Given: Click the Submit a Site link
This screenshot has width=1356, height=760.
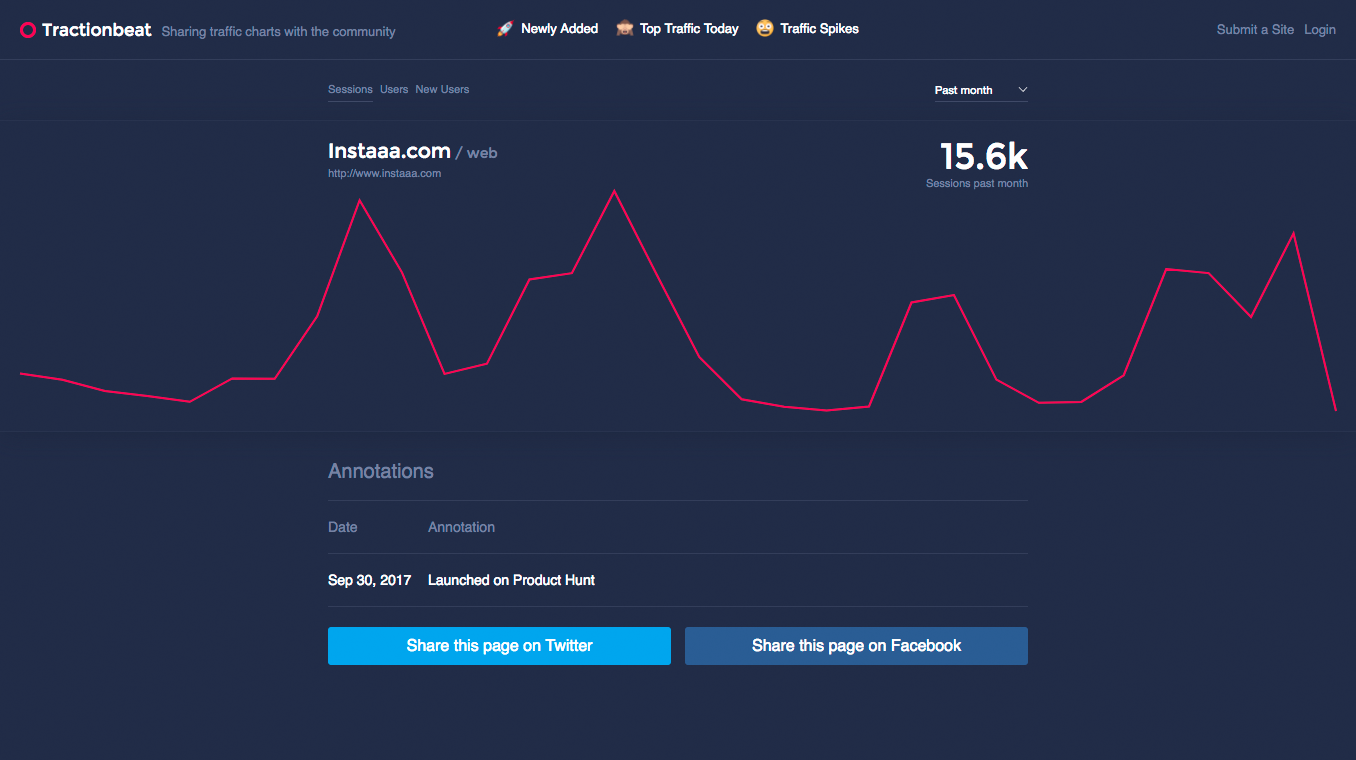Looking at the screenshot, I should pyautogui.click(x=1255, y=30).
